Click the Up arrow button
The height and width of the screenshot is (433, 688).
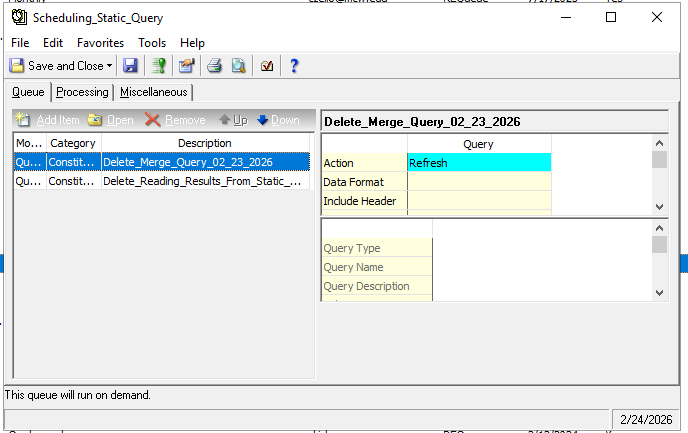click(233, 120)
